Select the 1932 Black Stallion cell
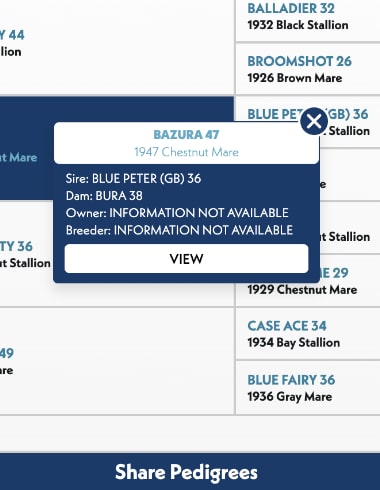The image size is (380, 490). click(x=308, y=21)
